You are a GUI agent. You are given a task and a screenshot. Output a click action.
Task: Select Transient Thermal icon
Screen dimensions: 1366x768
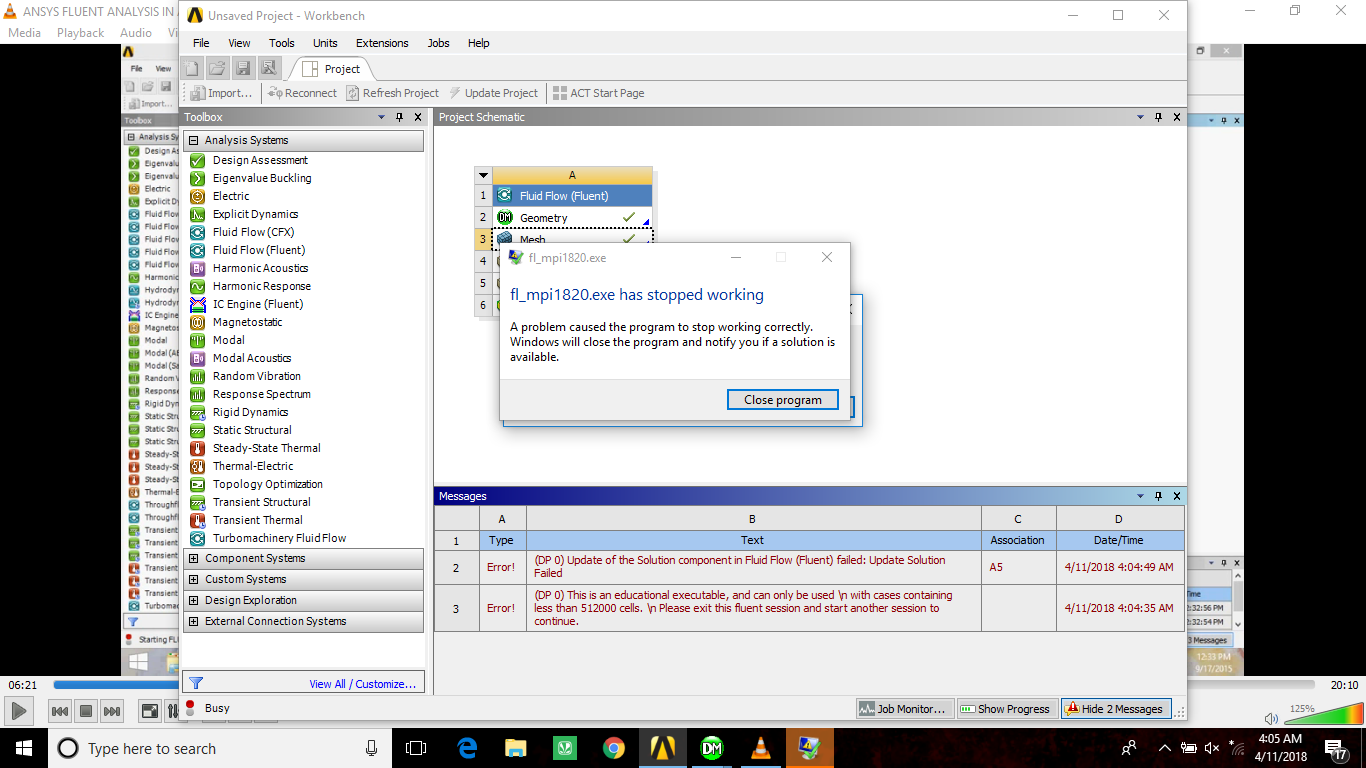(197, 520)
